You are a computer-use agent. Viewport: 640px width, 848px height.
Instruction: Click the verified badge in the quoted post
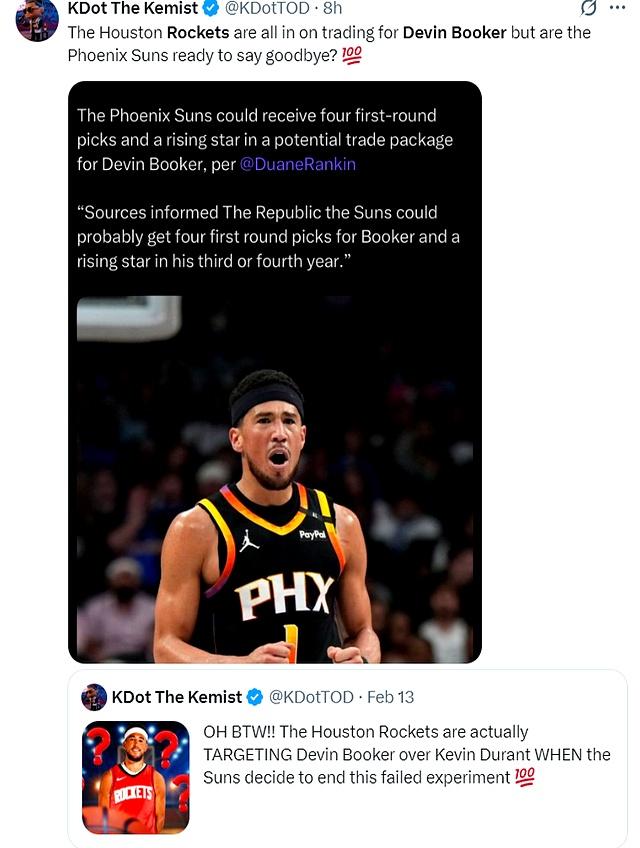coord(256,697)
